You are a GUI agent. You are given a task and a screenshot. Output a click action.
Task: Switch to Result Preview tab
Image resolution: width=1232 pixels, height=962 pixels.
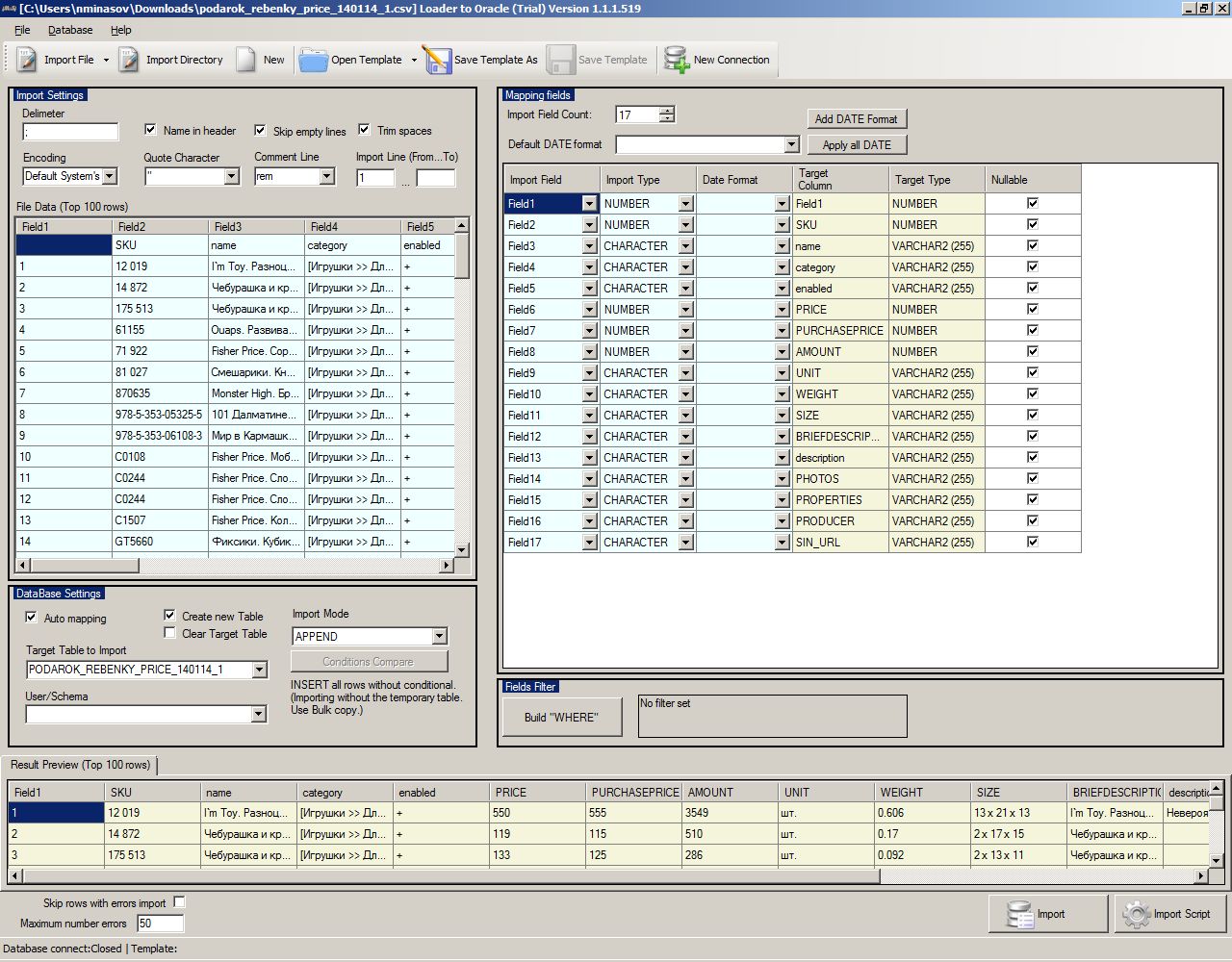[x=81, y=765]
